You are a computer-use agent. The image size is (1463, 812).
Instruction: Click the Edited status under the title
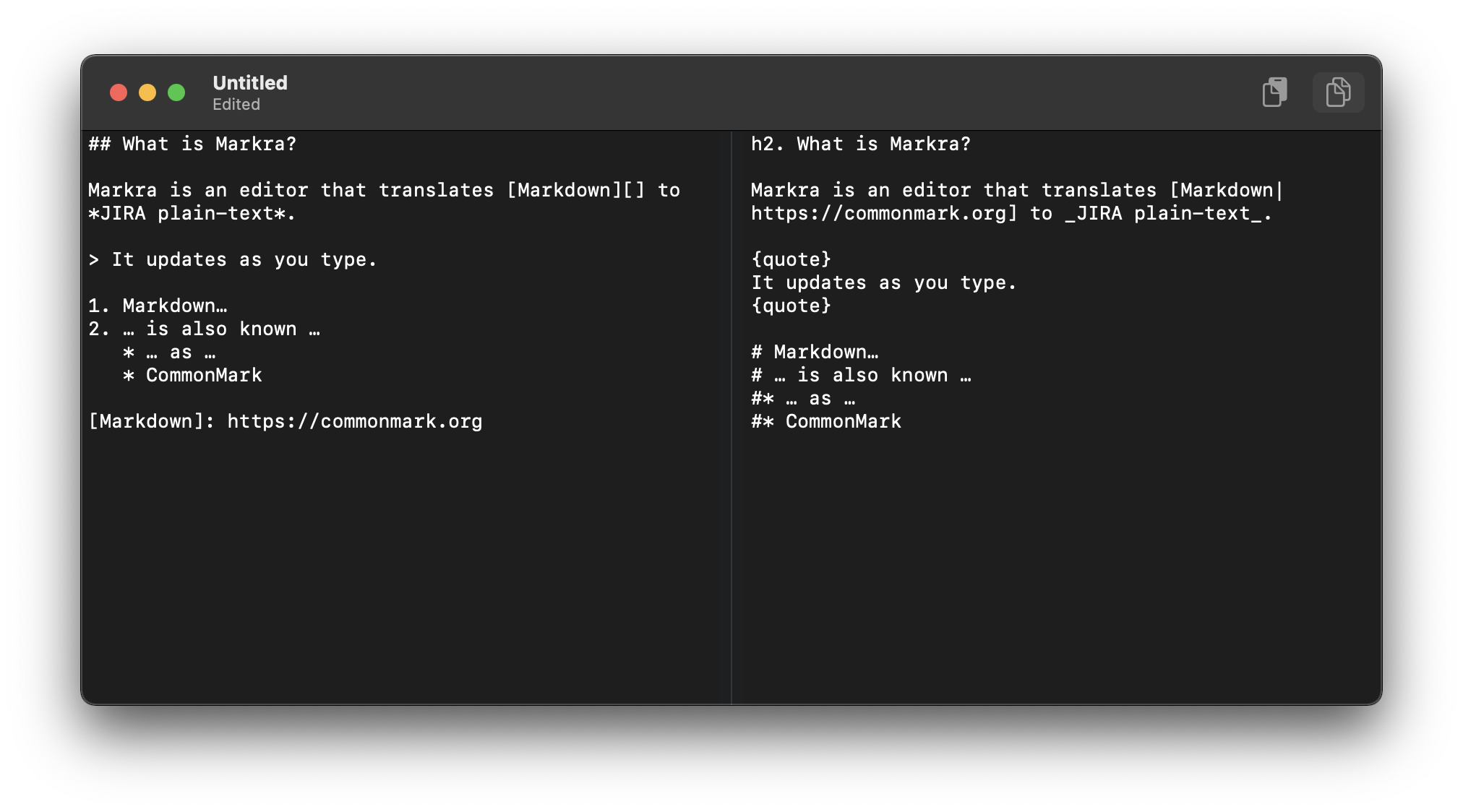236,105
